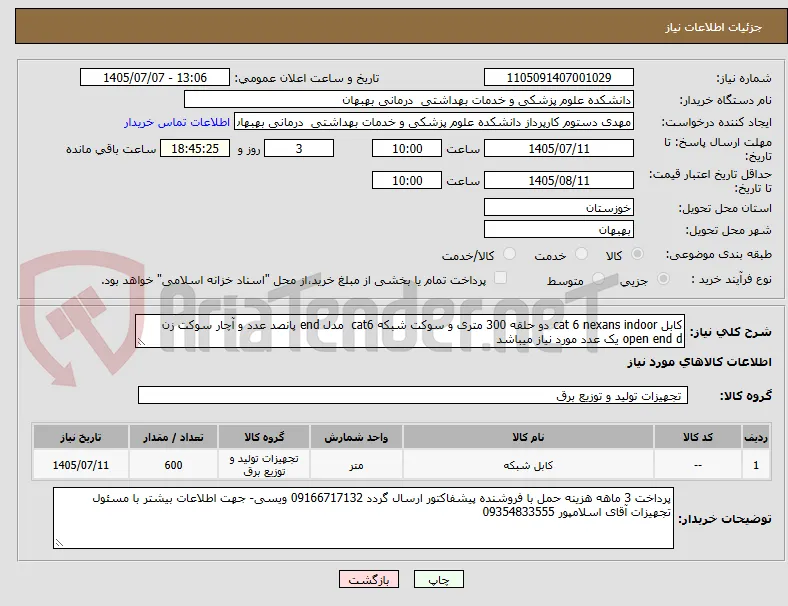Click the need number field 1105091407001029

[x=558, y=78]
